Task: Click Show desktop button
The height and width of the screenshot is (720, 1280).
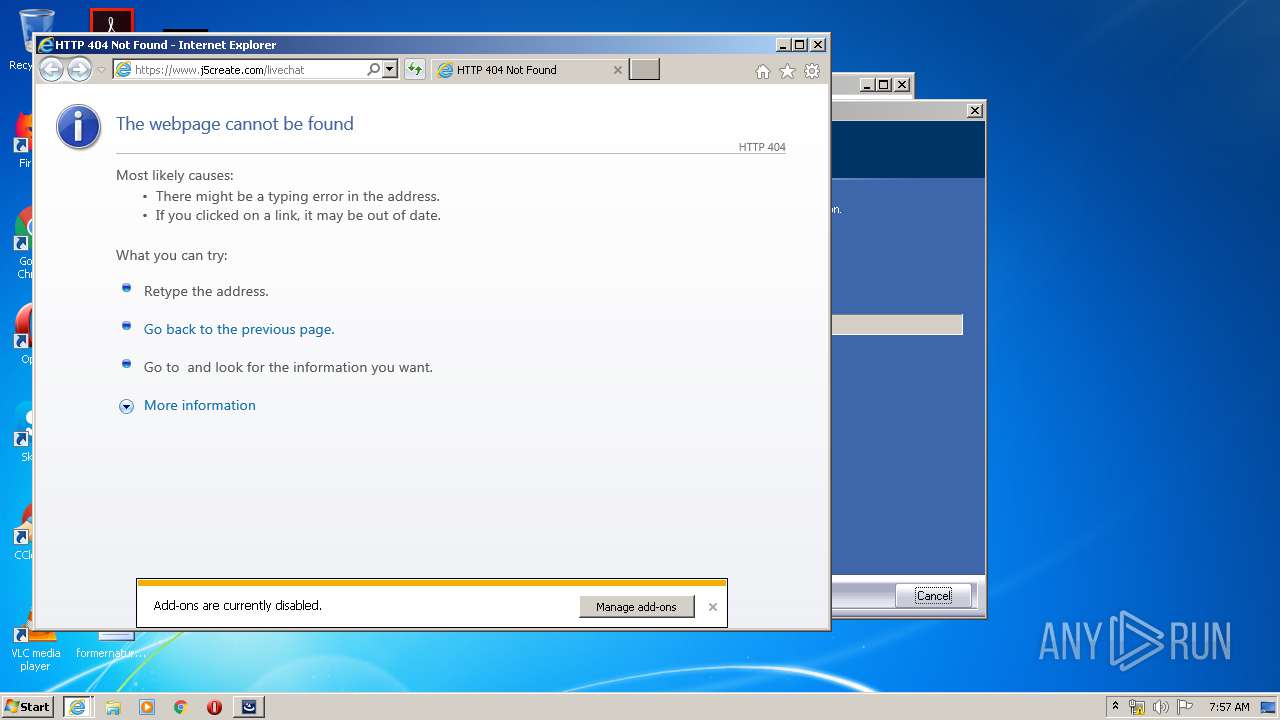Action: (x=1269, y=707)
